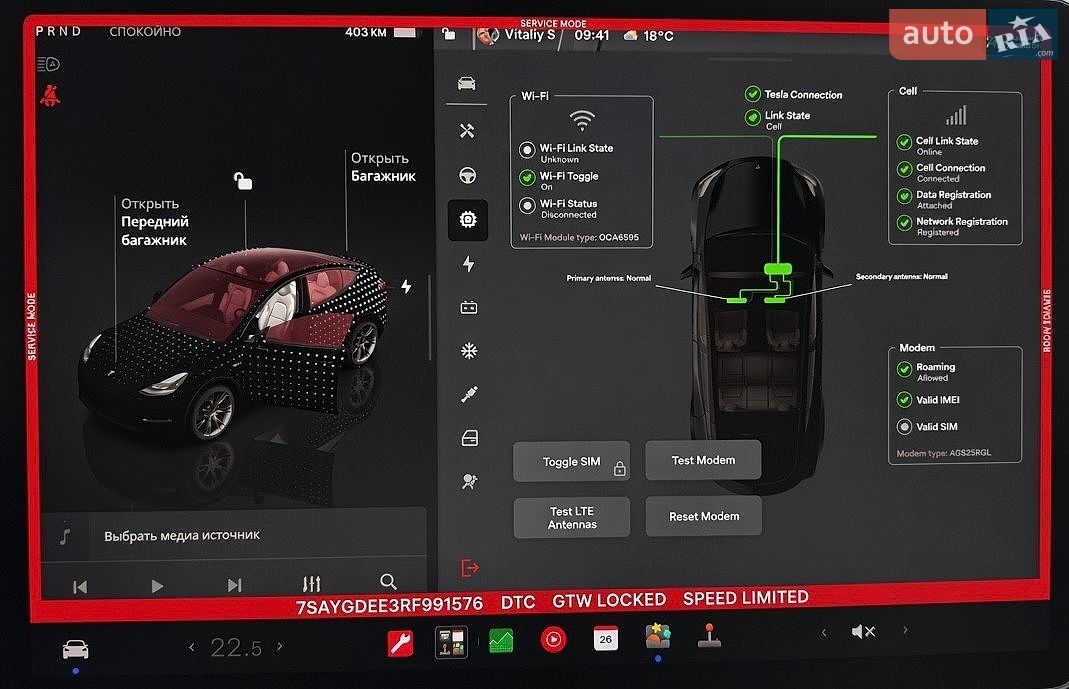Open the red media player app
This screenshot has width=1069, height=689.
point(553,641)
